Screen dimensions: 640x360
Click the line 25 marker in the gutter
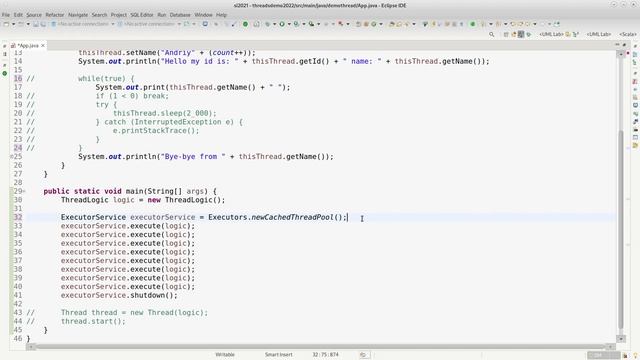(11, 157)
